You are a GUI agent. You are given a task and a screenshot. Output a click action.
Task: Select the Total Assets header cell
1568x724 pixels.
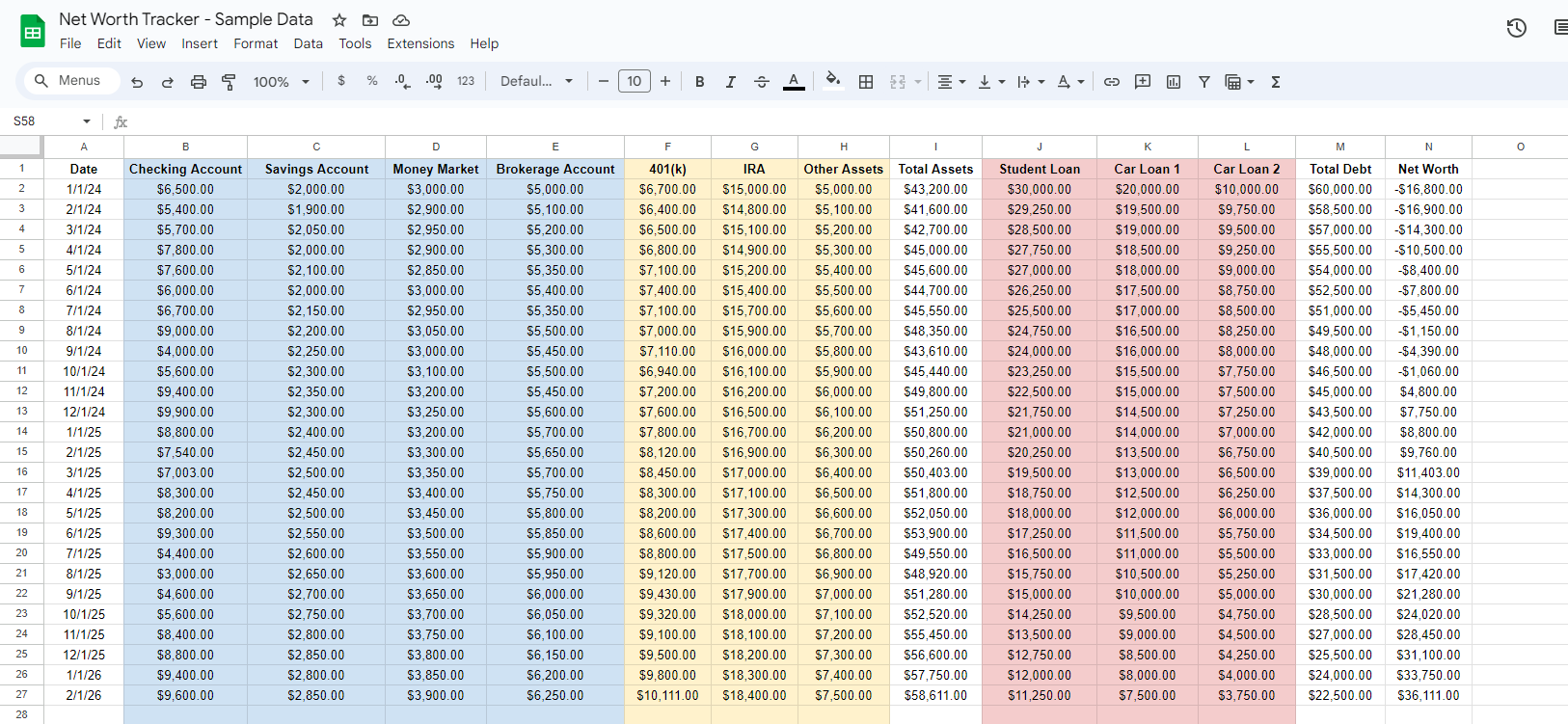point(935,169)
